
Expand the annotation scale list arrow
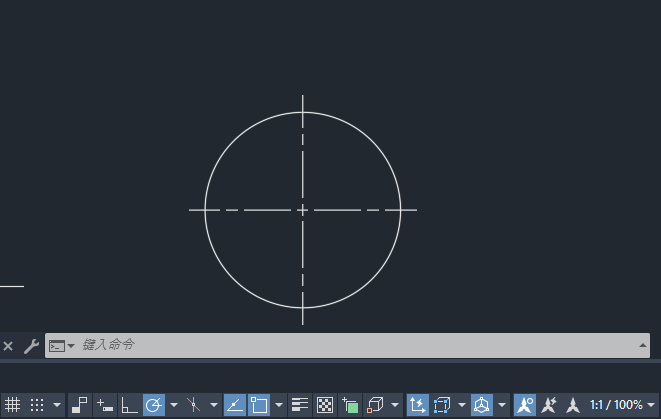click(x=651, y=405)
